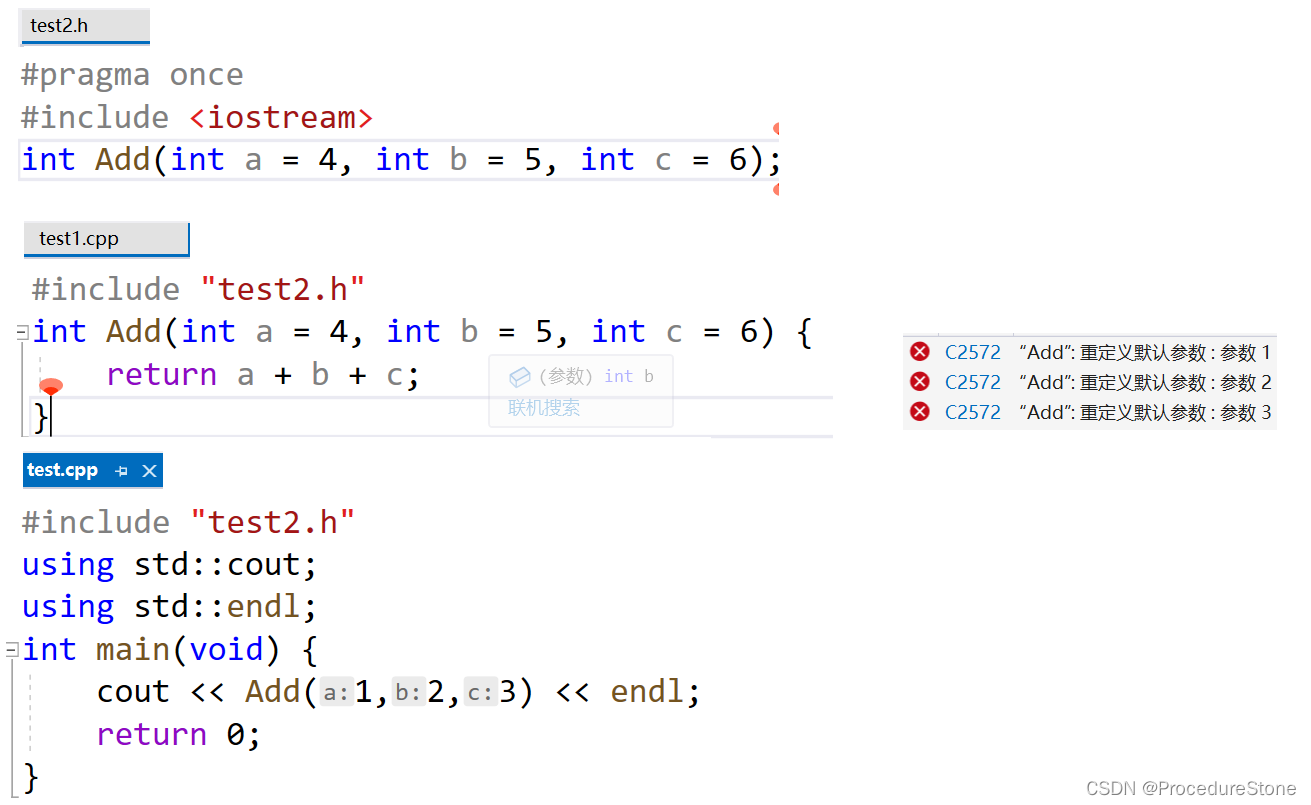Click #pragma once line in test2.h
The image size is (1311, 805).
[x=132, y=75]
